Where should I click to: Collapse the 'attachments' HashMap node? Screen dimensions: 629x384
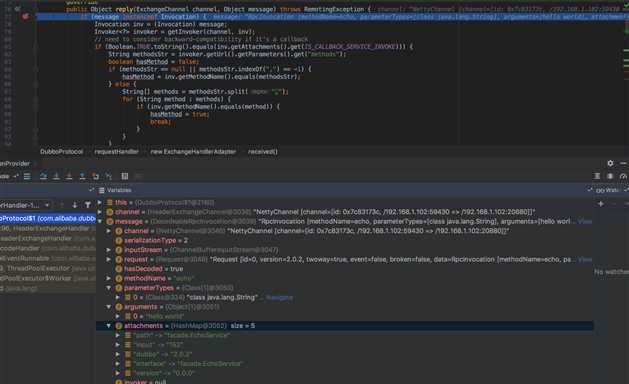tap(109, 326)
